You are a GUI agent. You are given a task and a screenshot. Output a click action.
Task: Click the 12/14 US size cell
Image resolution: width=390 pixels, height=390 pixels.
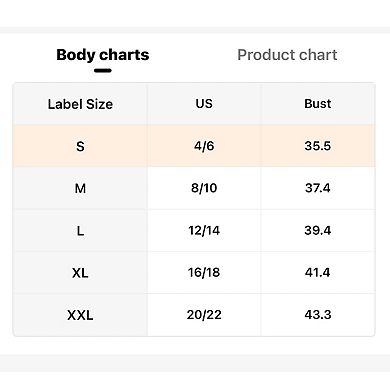coord(204,231)
